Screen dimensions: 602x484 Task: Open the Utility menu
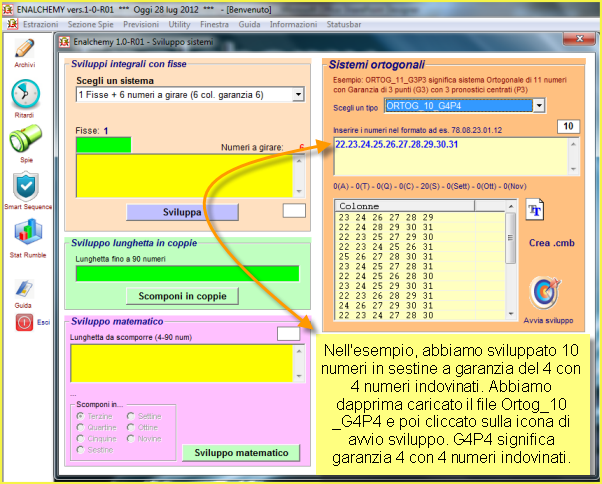coord(179,22)
